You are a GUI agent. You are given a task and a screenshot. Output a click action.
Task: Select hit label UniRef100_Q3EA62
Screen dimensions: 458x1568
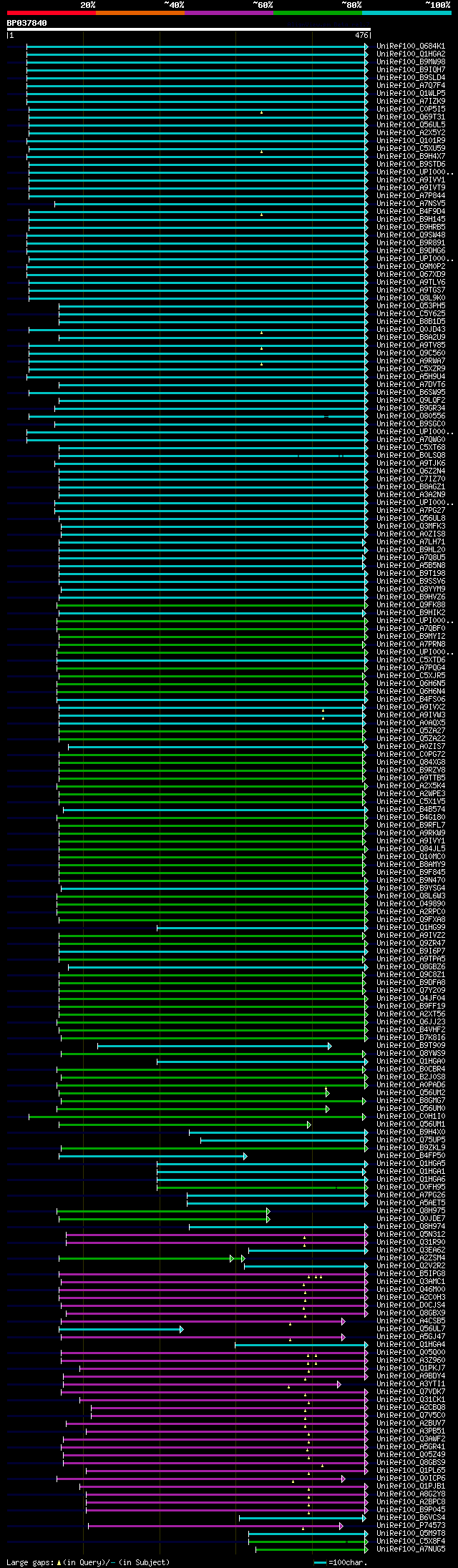tap(411, 1250)
